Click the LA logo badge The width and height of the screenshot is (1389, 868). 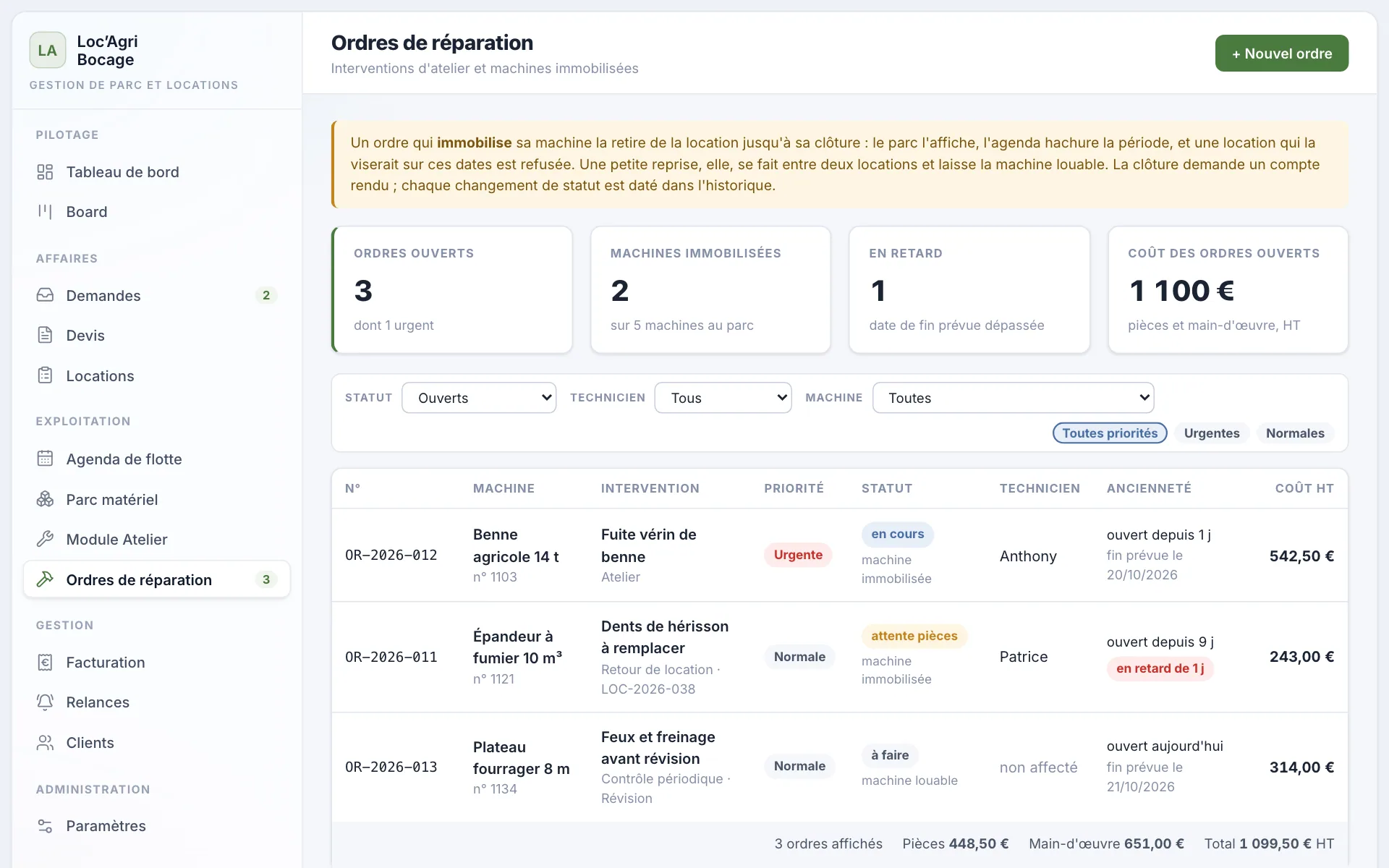click(x=48, y=50)
